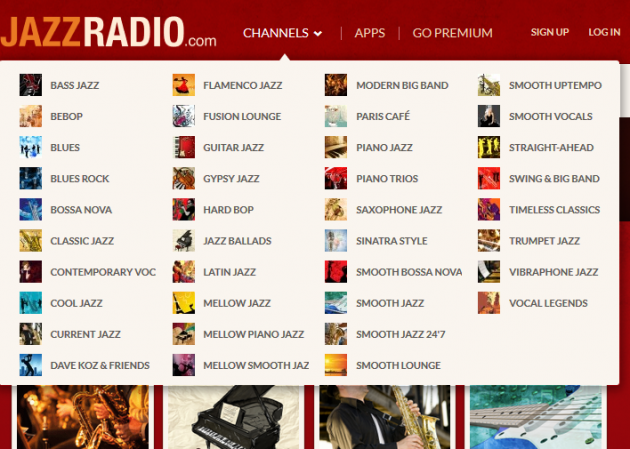This screenshot has height=449, width=630.
Task: Click the Trumpet Jazz channel icon
Action: pyautogui.click(x=489, y=241)
